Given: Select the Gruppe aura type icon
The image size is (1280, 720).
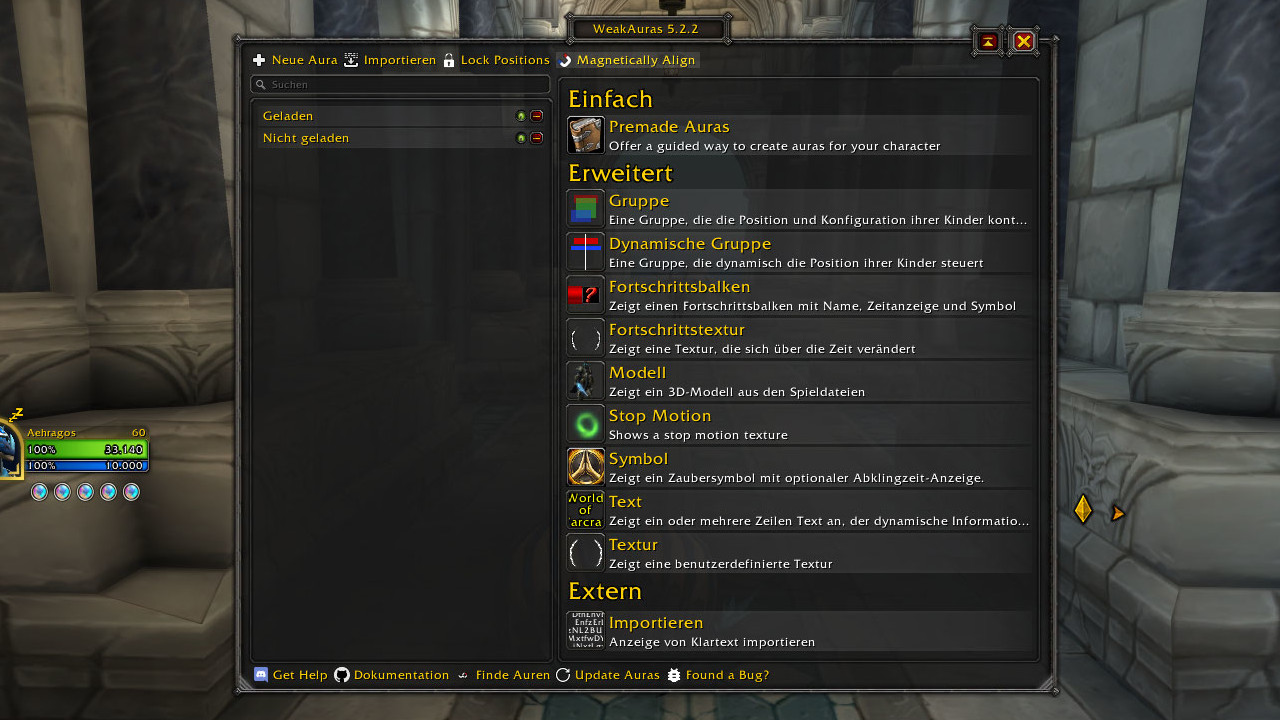Looking at the screenshot, I should point(585,209).
